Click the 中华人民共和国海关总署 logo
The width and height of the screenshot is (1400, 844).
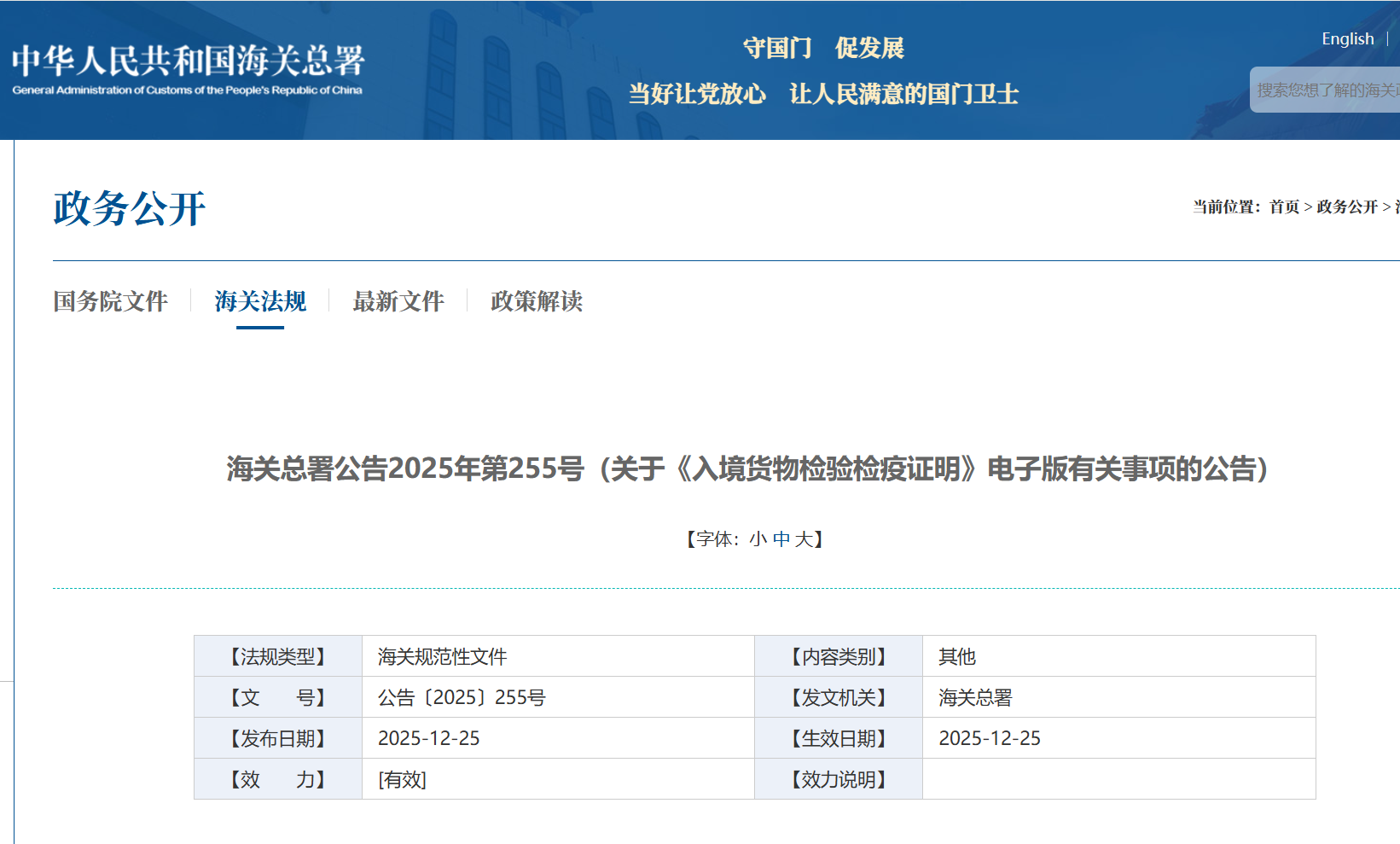(x=188, y=69)
